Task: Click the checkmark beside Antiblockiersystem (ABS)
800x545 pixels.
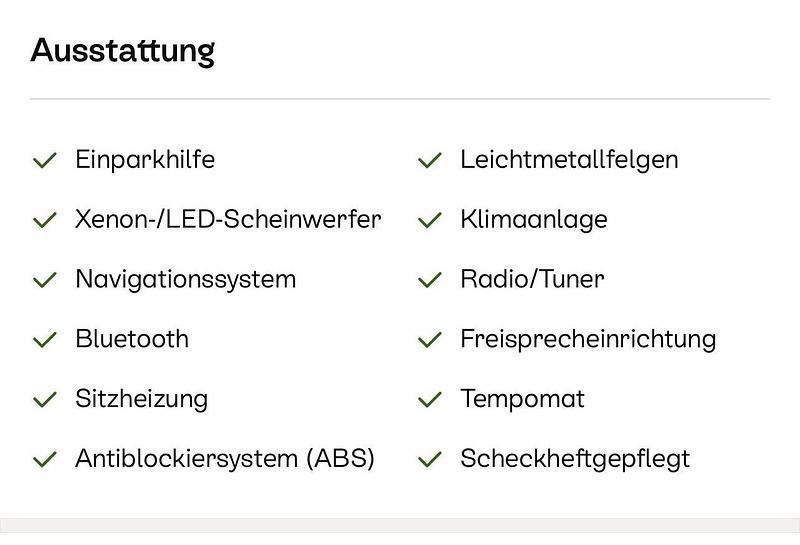Action: point(45,460)
